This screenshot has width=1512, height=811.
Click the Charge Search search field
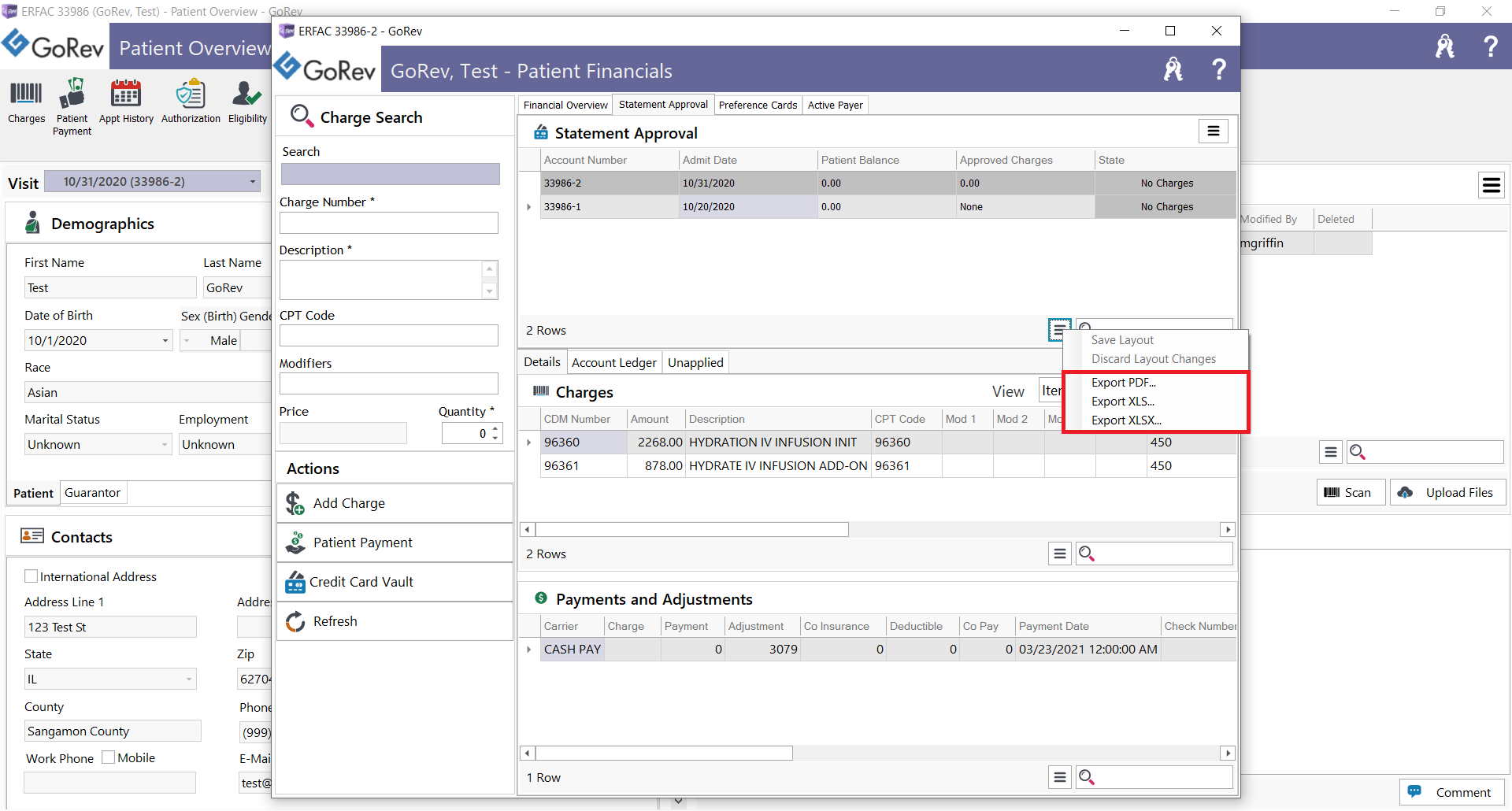pyautogui.click(x=391, y=174)
